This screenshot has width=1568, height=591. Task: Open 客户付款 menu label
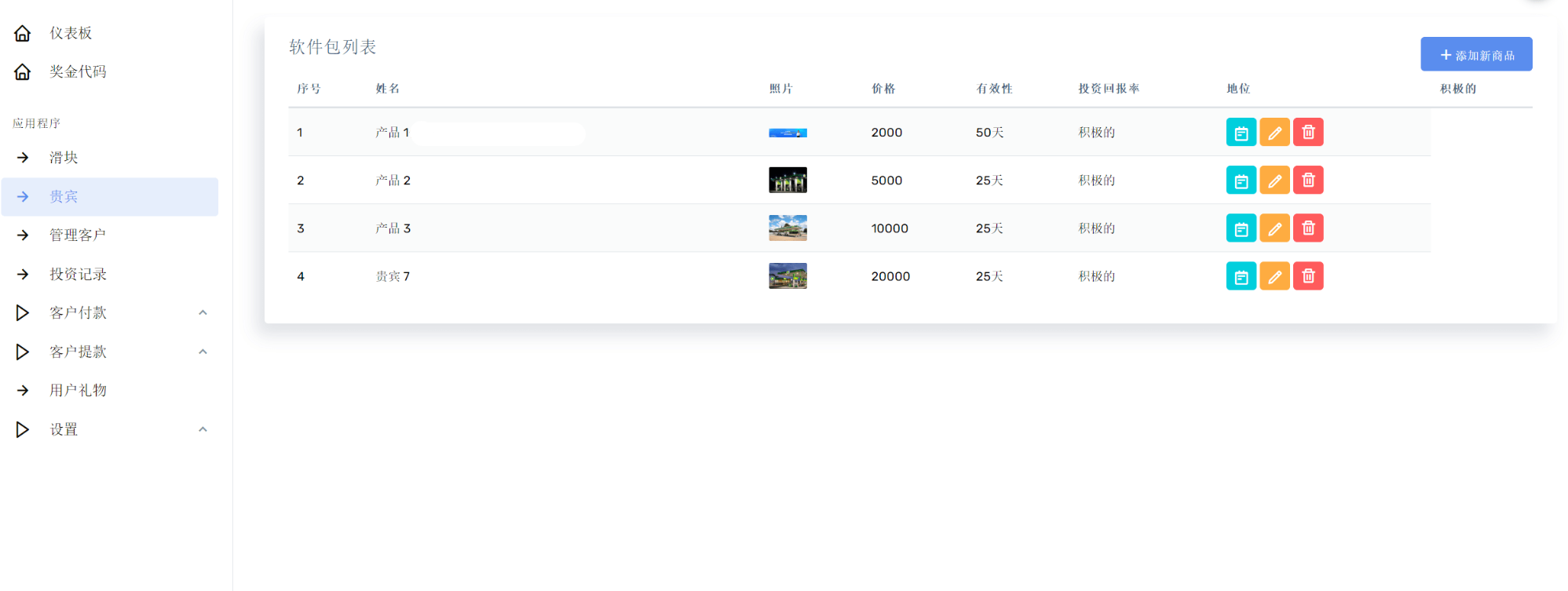78,313
